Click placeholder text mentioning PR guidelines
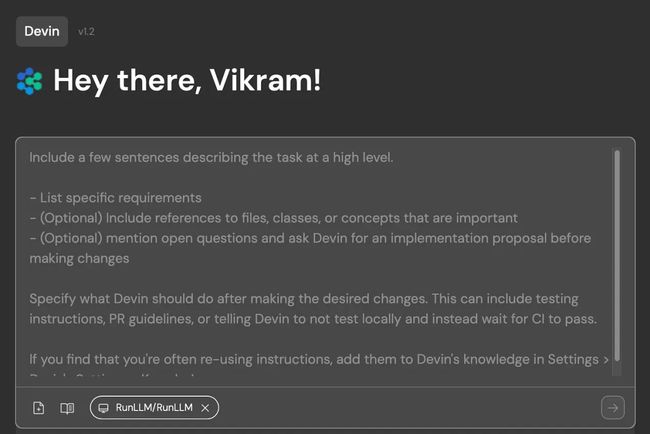 coord(313,319)
